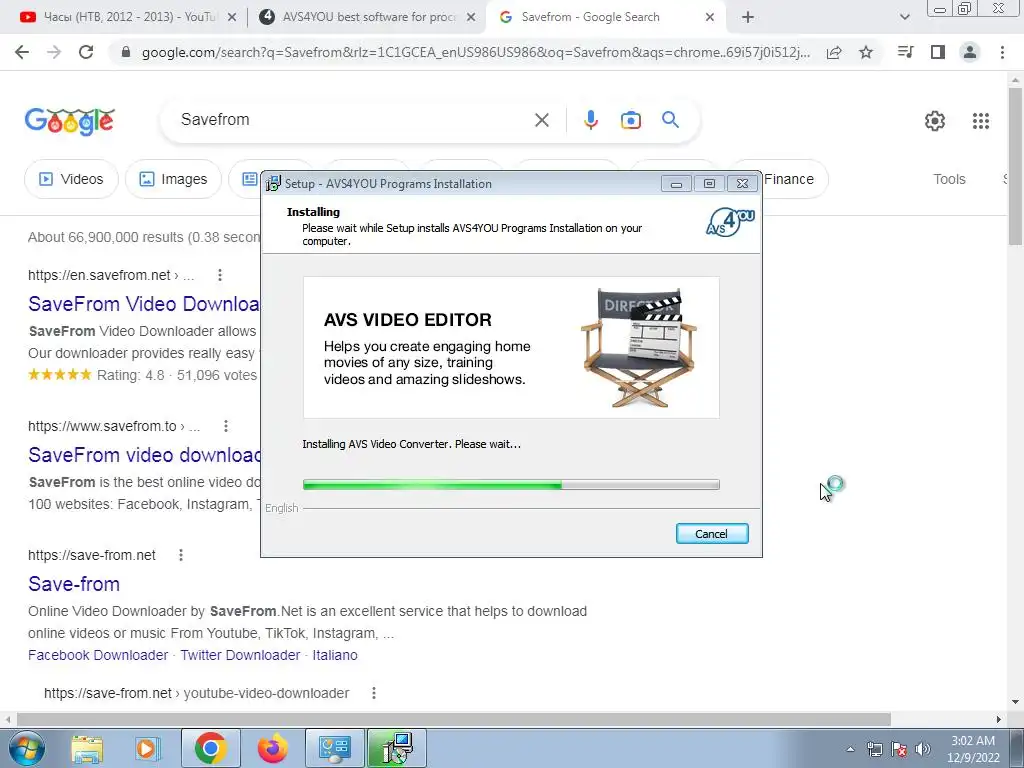Go back to the previous page
Screen dimensions: 1024x768
pos(22,52)
